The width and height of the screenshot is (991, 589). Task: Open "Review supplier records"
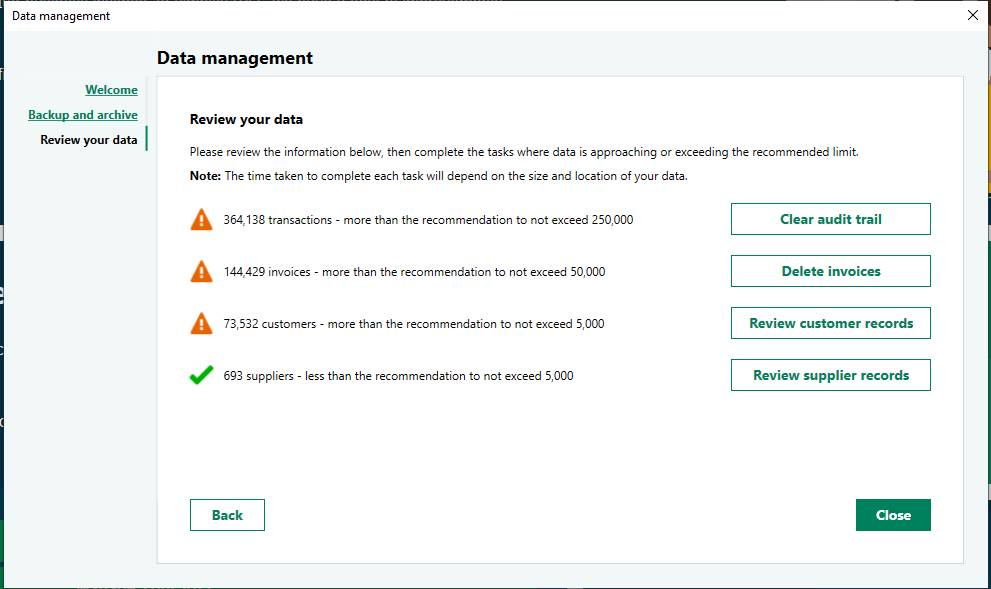[x=830, y=374]
